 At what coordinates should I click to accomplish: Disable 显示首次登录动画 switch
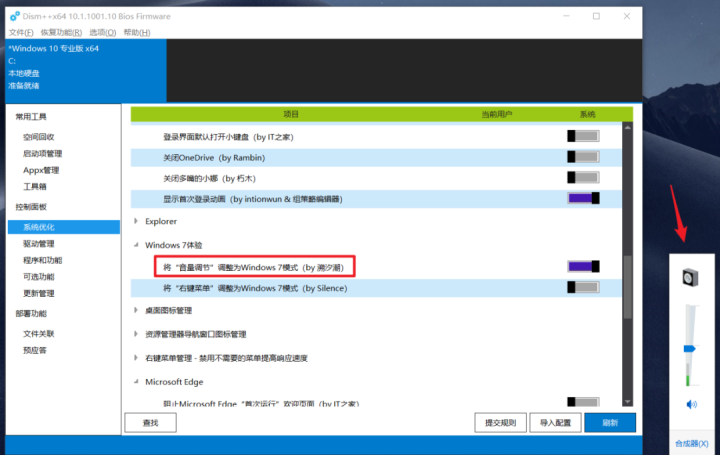[x=583, y=198]
